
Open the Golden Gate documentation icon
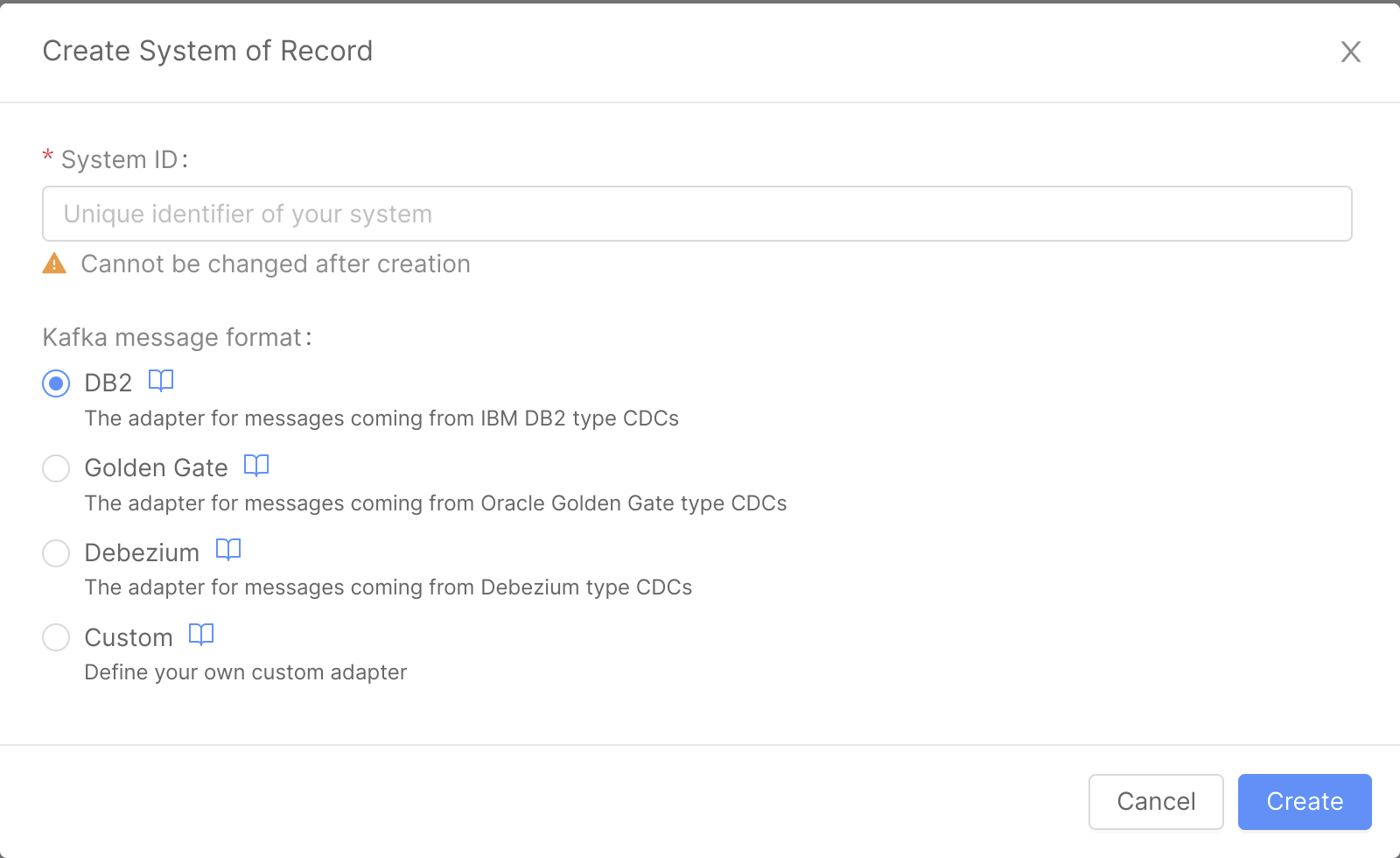tap(255, 465)
